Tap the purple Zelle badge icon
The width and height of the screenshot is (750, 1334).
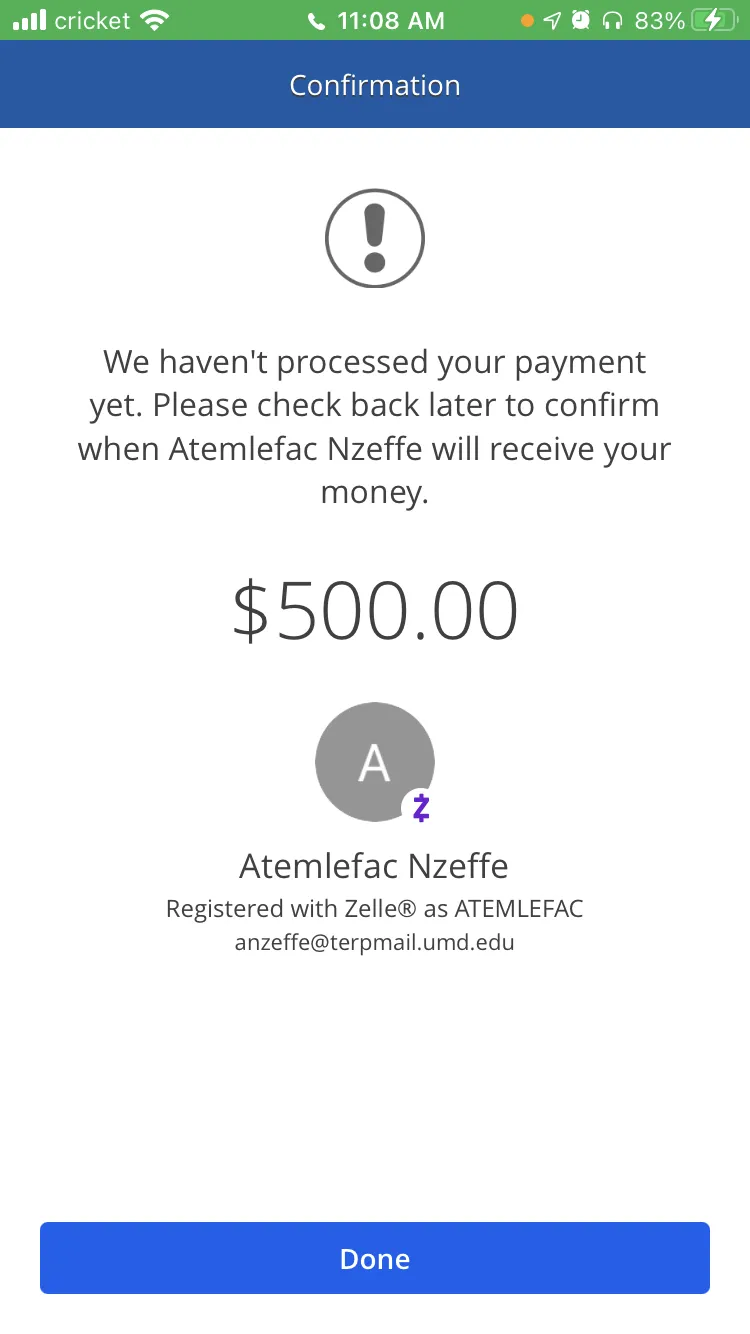click(421, 807)
